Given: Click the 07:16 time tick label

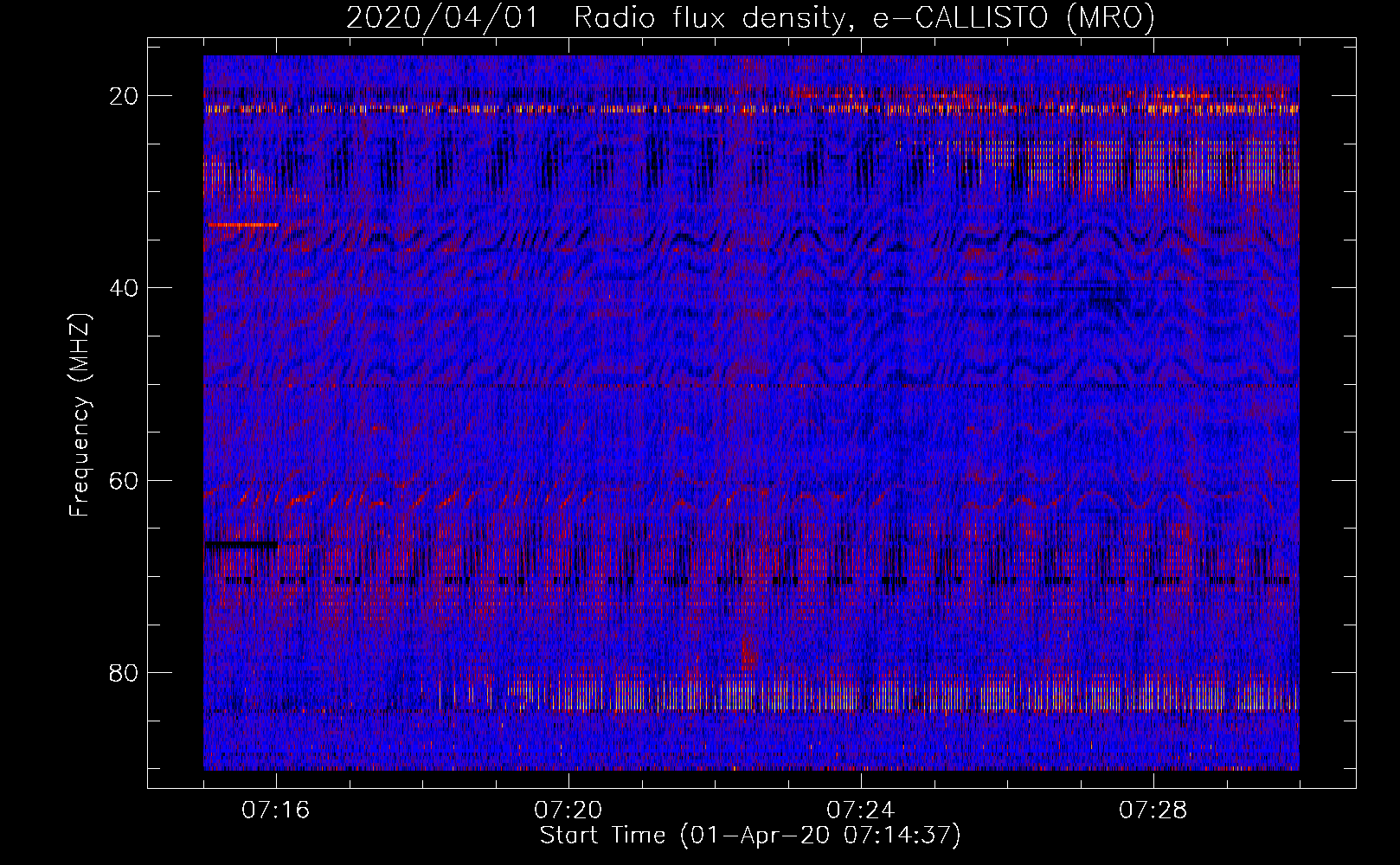Looking at the screenshot, I should click(x=276, y=811).
